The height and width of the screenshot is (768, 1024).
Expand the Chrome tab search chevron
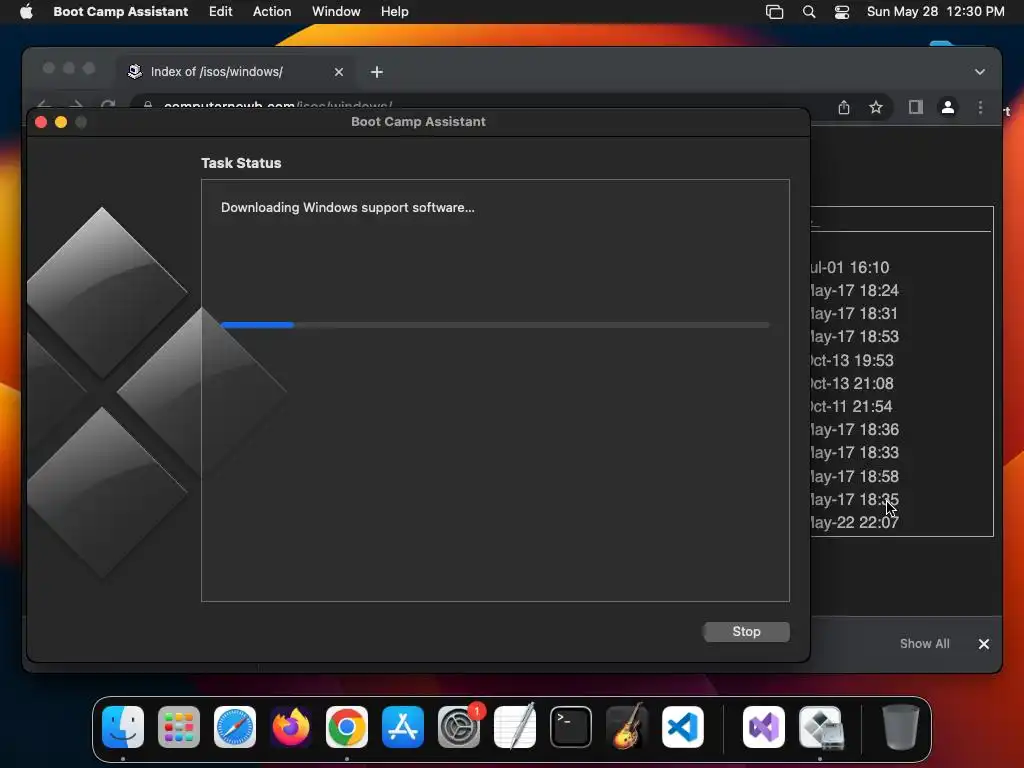(x=980, y=72)
